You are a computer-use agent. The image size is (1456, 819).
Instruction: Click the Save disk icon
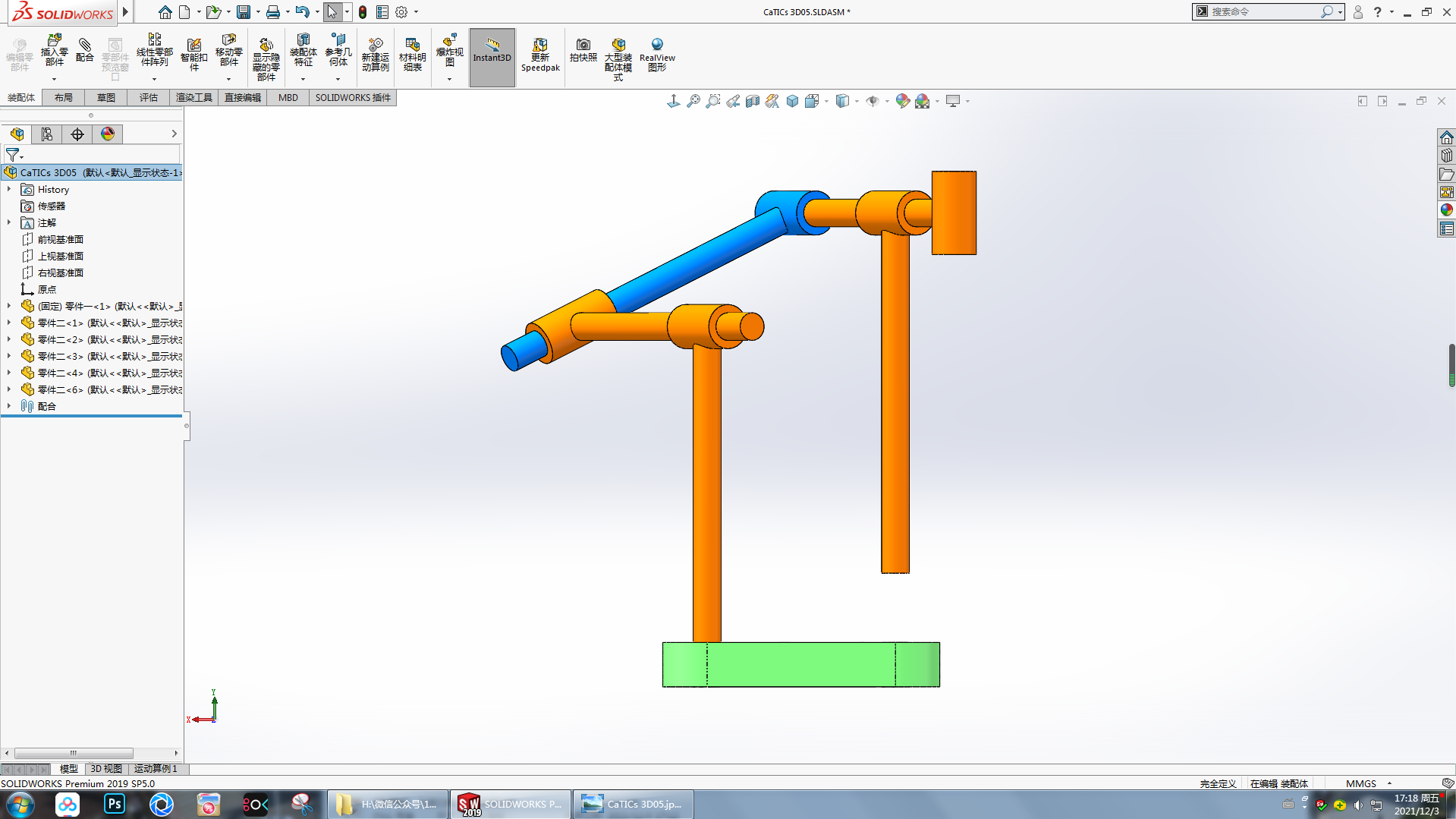tap(243, 12)
